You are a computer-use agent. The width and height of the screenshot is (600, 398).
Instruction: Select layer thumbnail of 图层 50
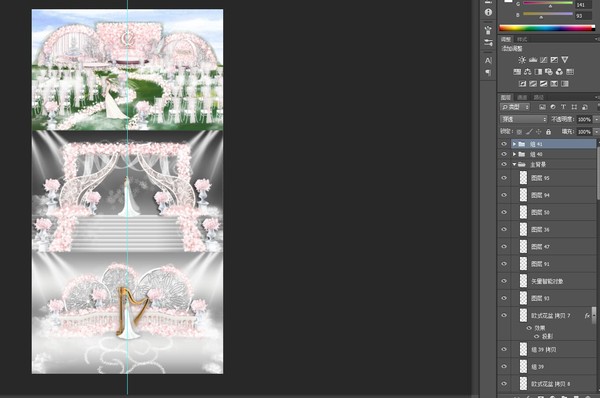[523, 212]
